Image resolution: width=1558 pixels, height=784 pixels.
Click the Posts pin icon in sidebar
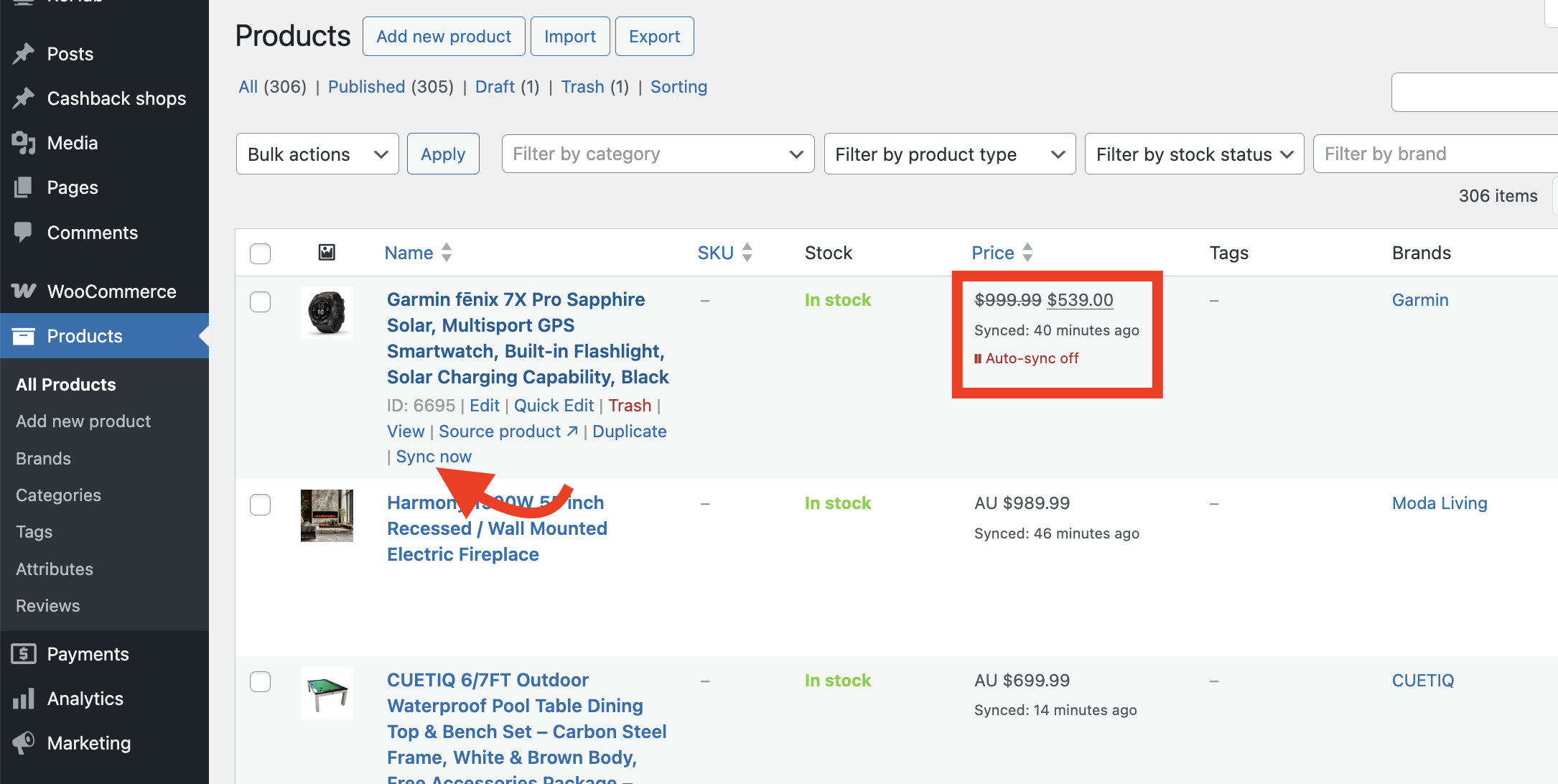point(24,54)
